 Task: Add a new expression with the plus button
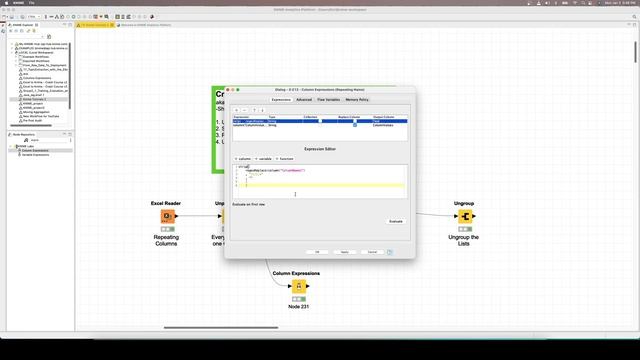pos(236,110)
